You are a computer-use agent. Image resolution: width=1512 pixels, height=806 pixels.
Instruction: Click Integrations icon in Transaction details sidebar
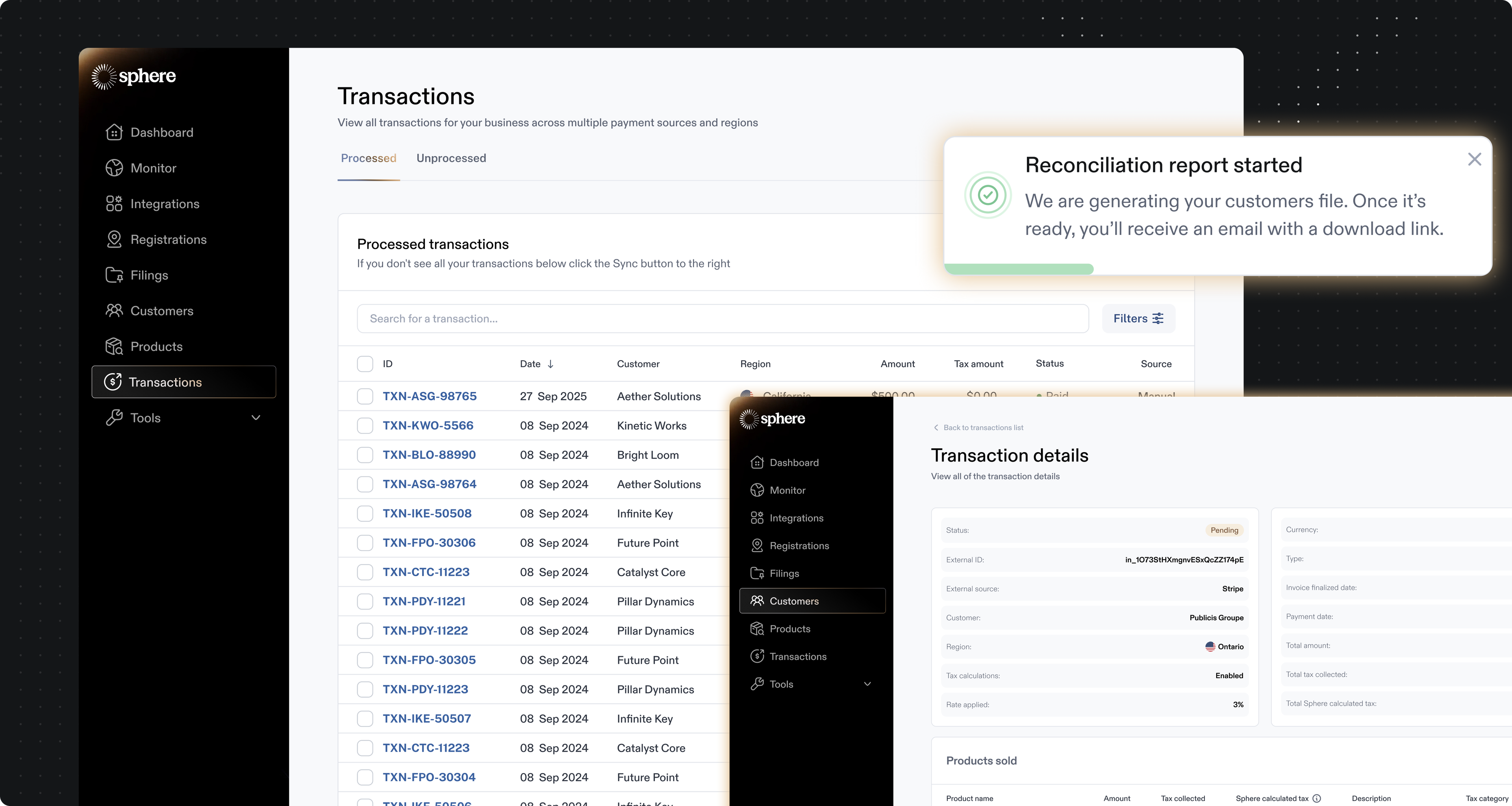pyautogui.click(x=757, y=518)
